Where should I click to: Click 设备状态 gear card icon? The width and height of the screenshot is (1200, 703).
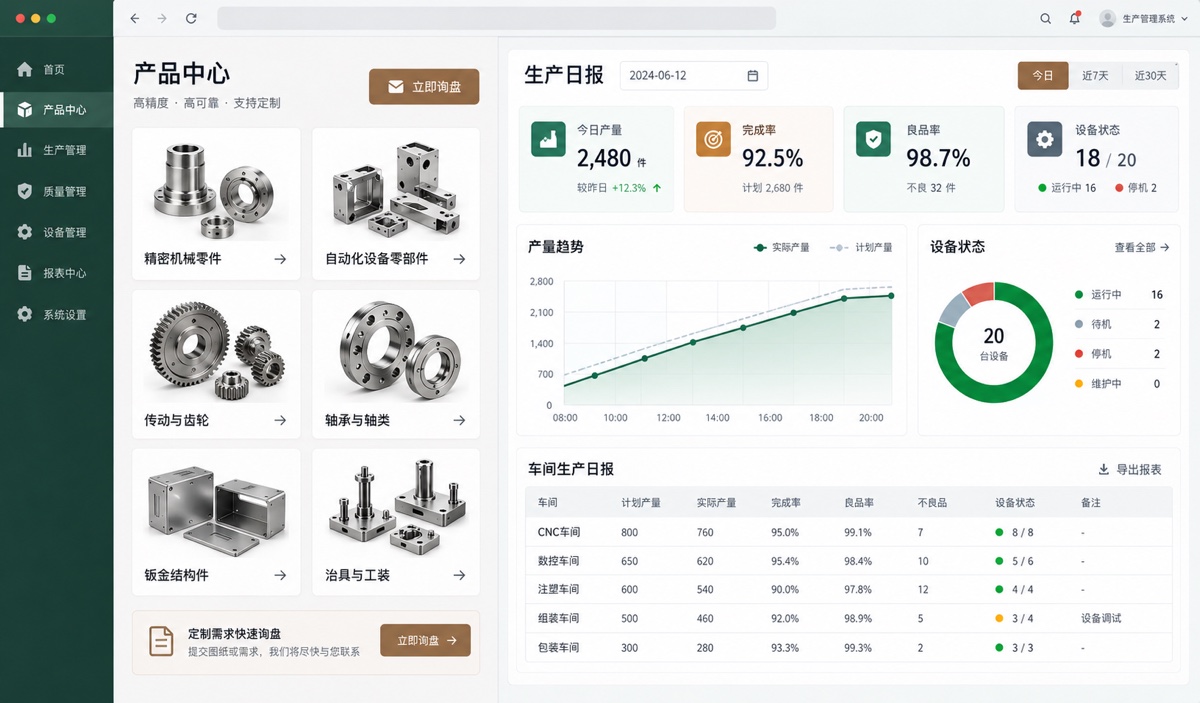(1045, 139)
